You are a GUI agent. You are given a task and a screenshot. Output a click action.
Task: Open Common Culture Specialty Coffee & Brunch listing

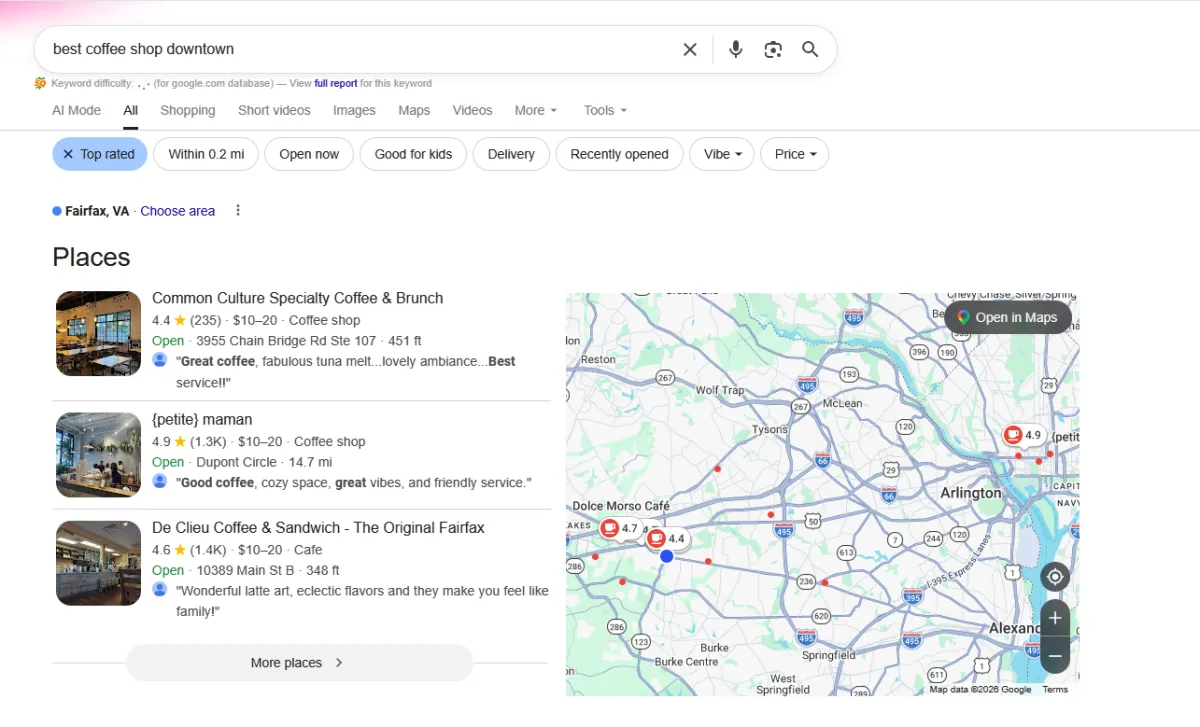297,298
